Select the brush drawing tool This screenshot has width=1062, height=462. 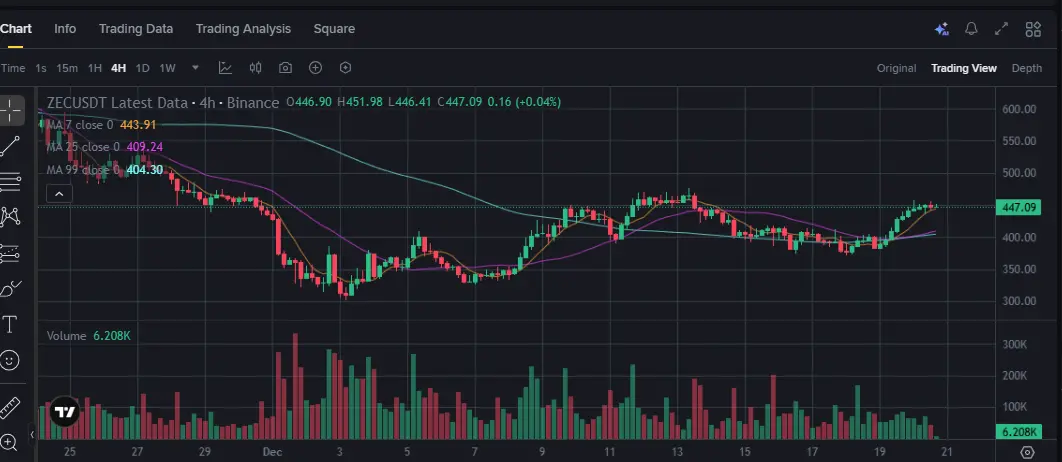[11, 289]
